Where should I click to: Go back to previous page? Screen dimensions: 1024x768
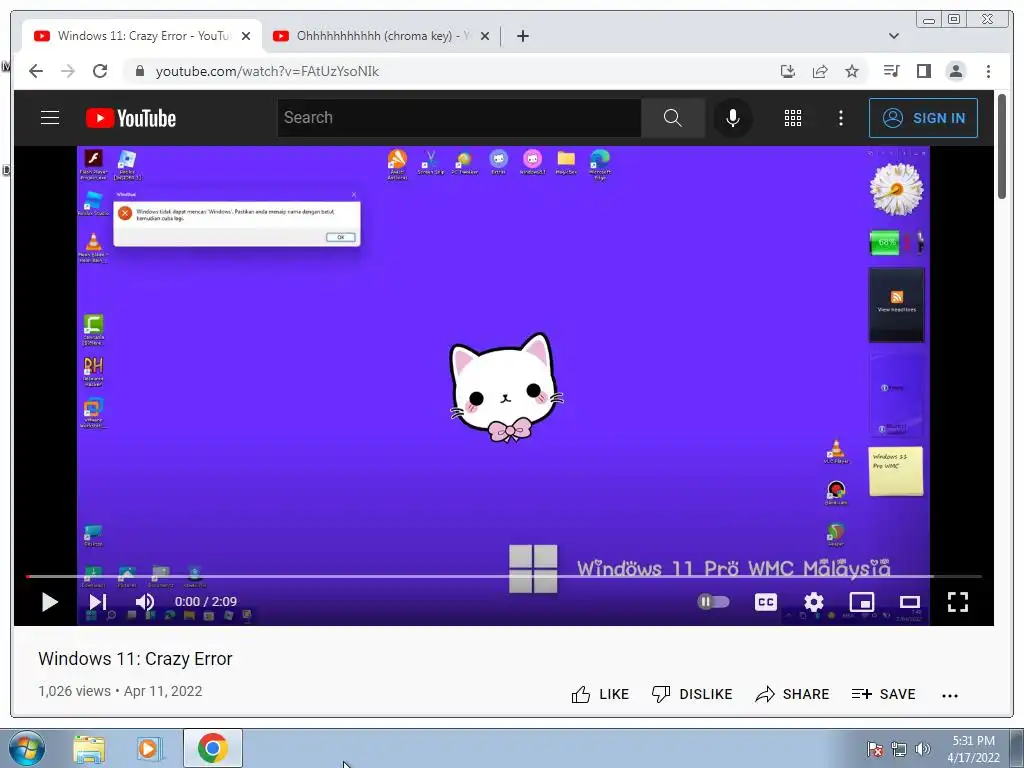tap(36, 71)
